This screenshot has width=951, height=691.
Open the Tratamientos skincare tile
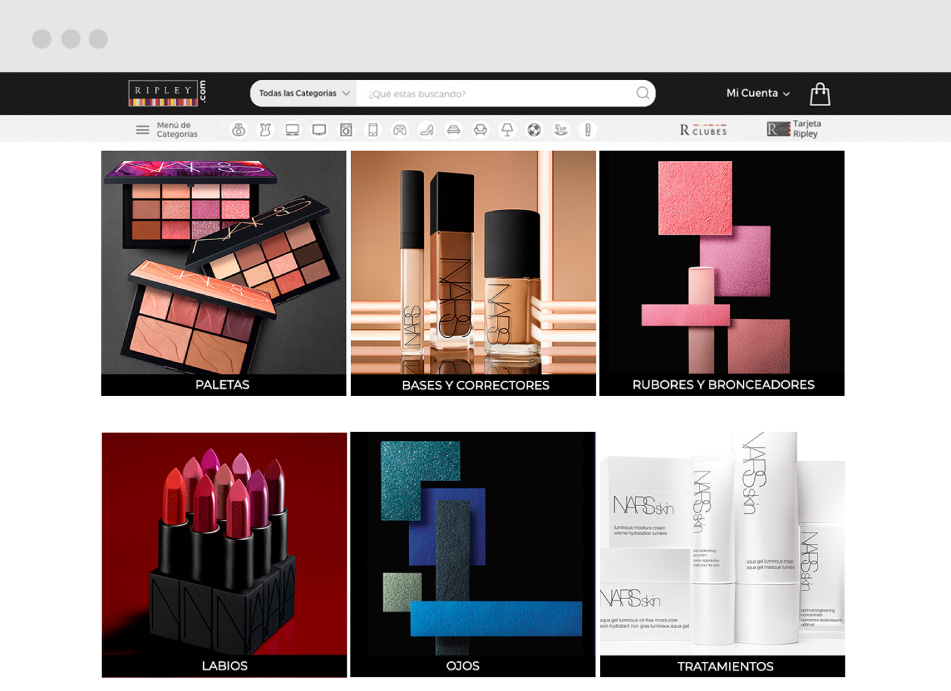coord(722,554)
